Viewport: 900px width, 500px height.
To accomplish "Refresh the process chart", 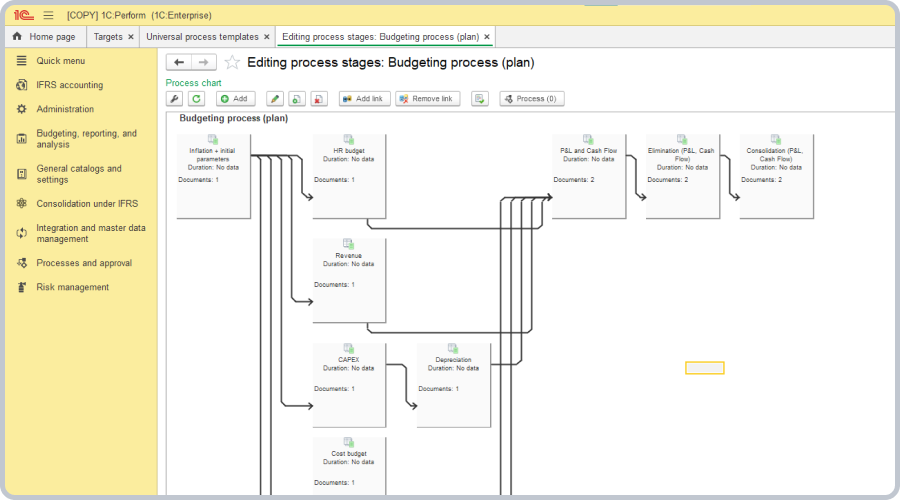I will (197, 99).
